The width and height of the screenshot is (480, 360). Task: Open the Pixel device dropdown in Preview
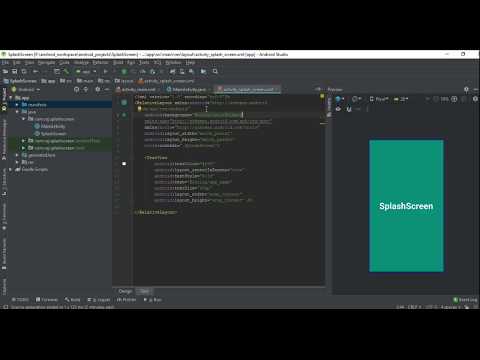(x=379, y=99)
